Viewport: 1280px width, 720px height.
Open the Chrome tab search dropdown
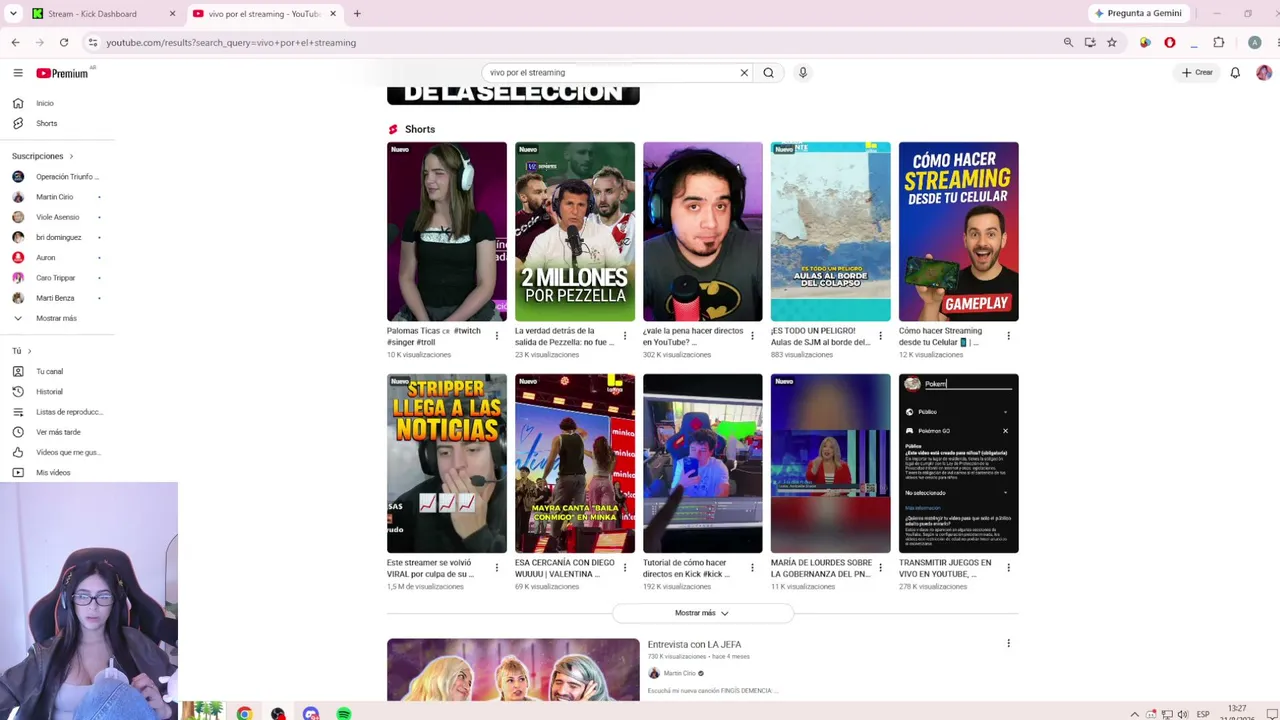[13, 14]
